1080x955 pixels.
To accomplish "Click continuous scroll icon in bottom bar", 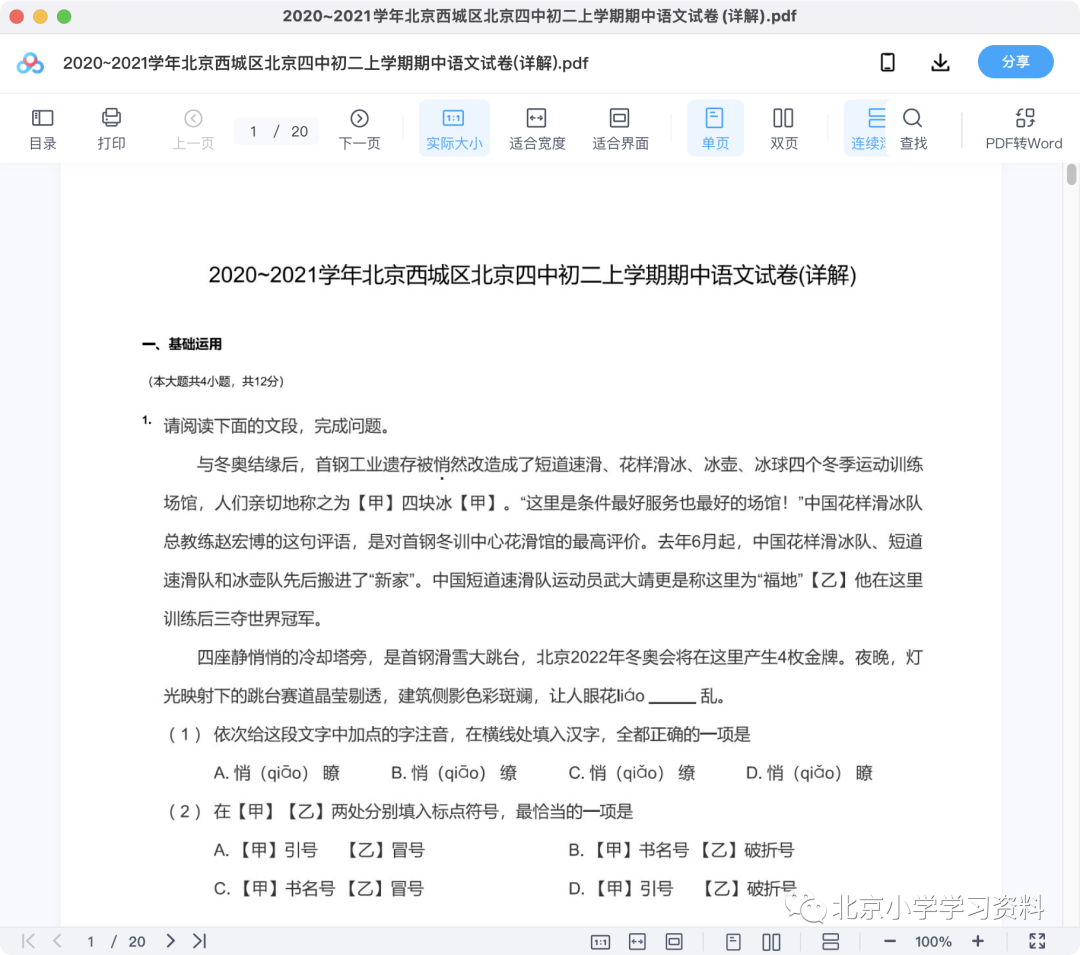I will click(831, 941).
